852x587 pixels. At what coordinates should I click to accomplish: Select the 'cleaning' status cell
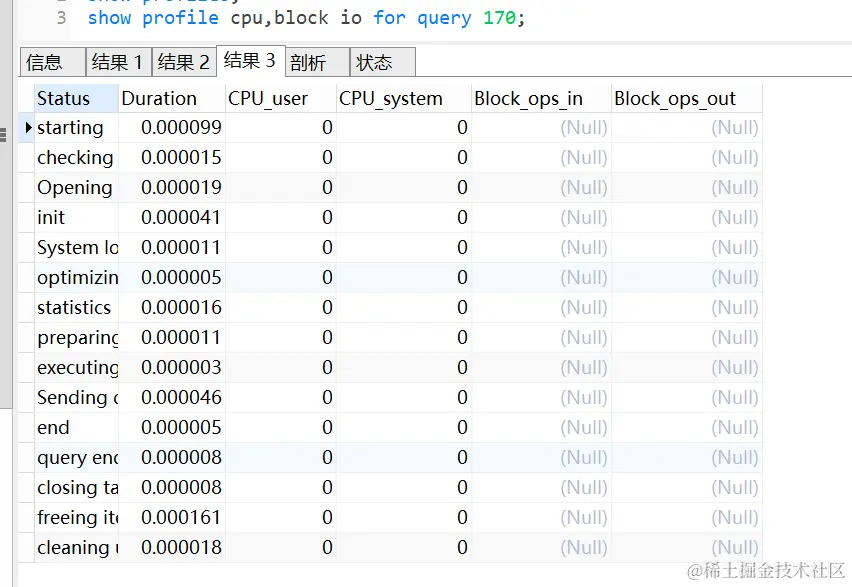(x=76, y=547)
